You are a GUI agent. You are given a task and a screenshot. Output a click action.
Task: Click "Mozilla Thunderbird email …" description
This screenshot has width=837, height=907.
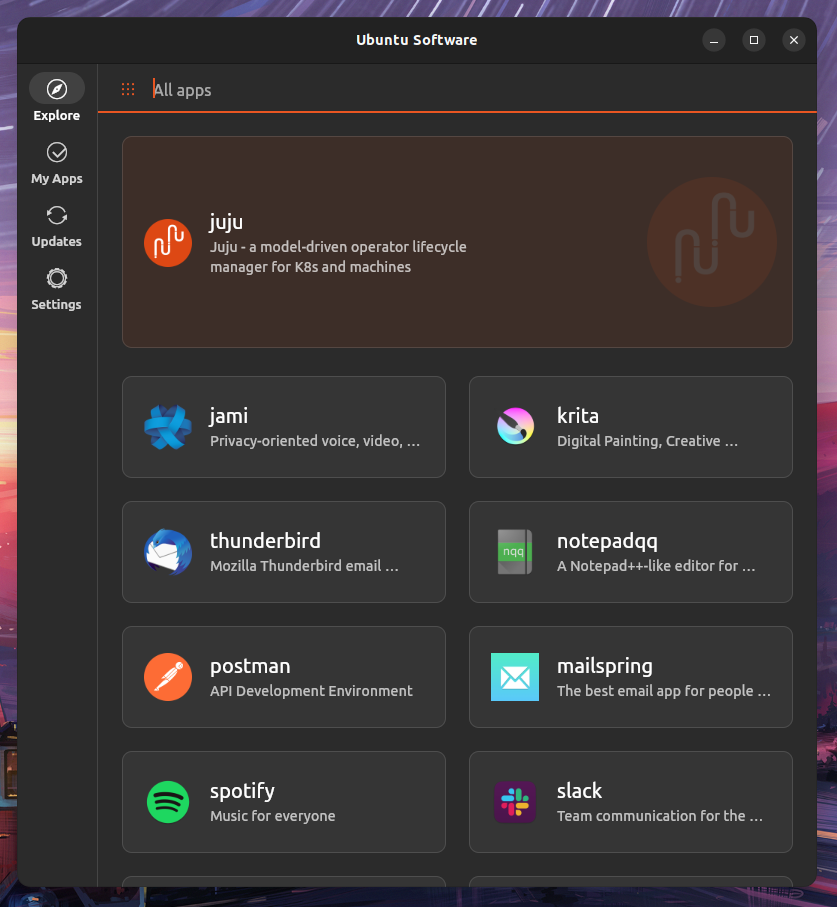(304, 566)
